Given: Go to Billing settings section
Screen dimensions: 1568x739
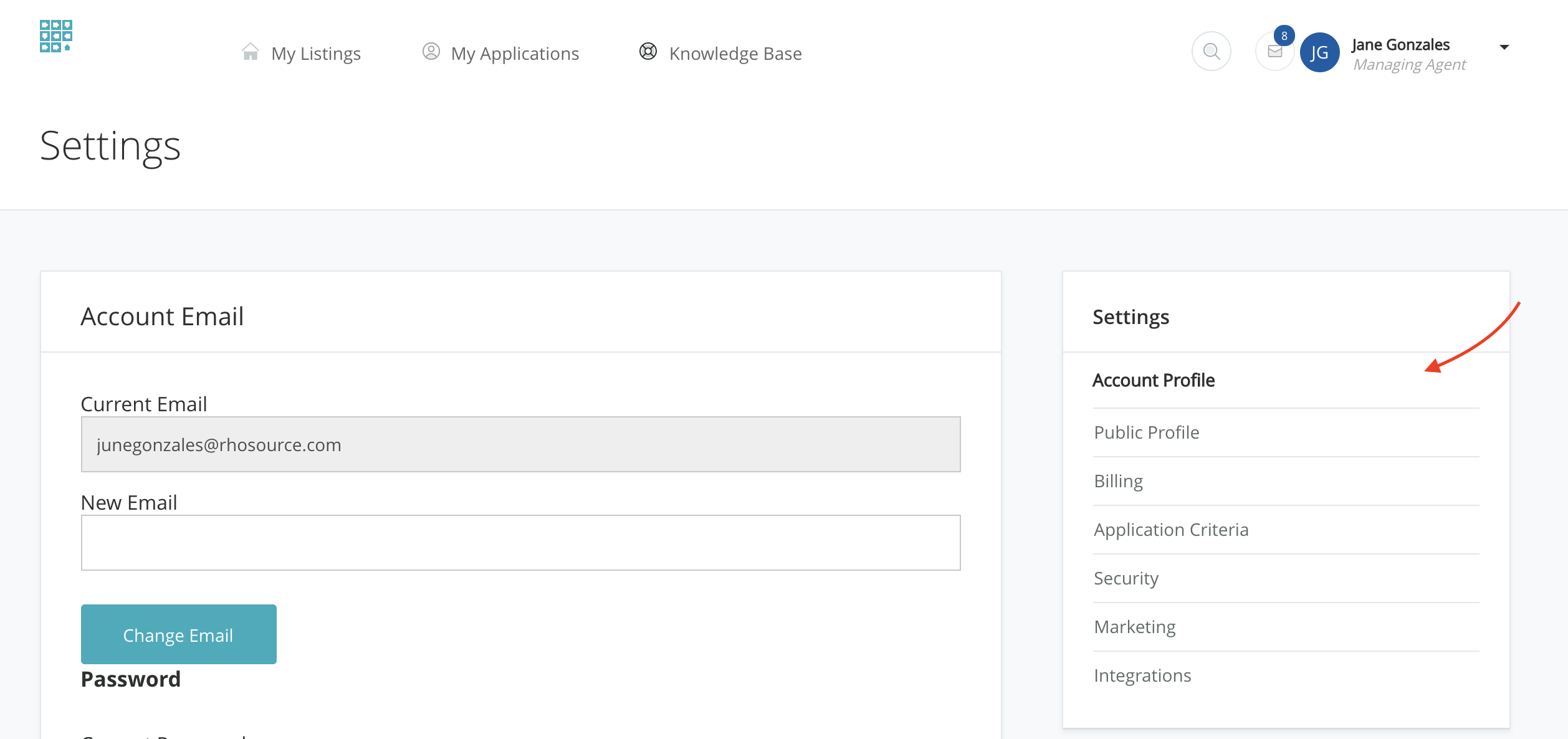Looking at the screenshot, I should tap(1118, 481).
